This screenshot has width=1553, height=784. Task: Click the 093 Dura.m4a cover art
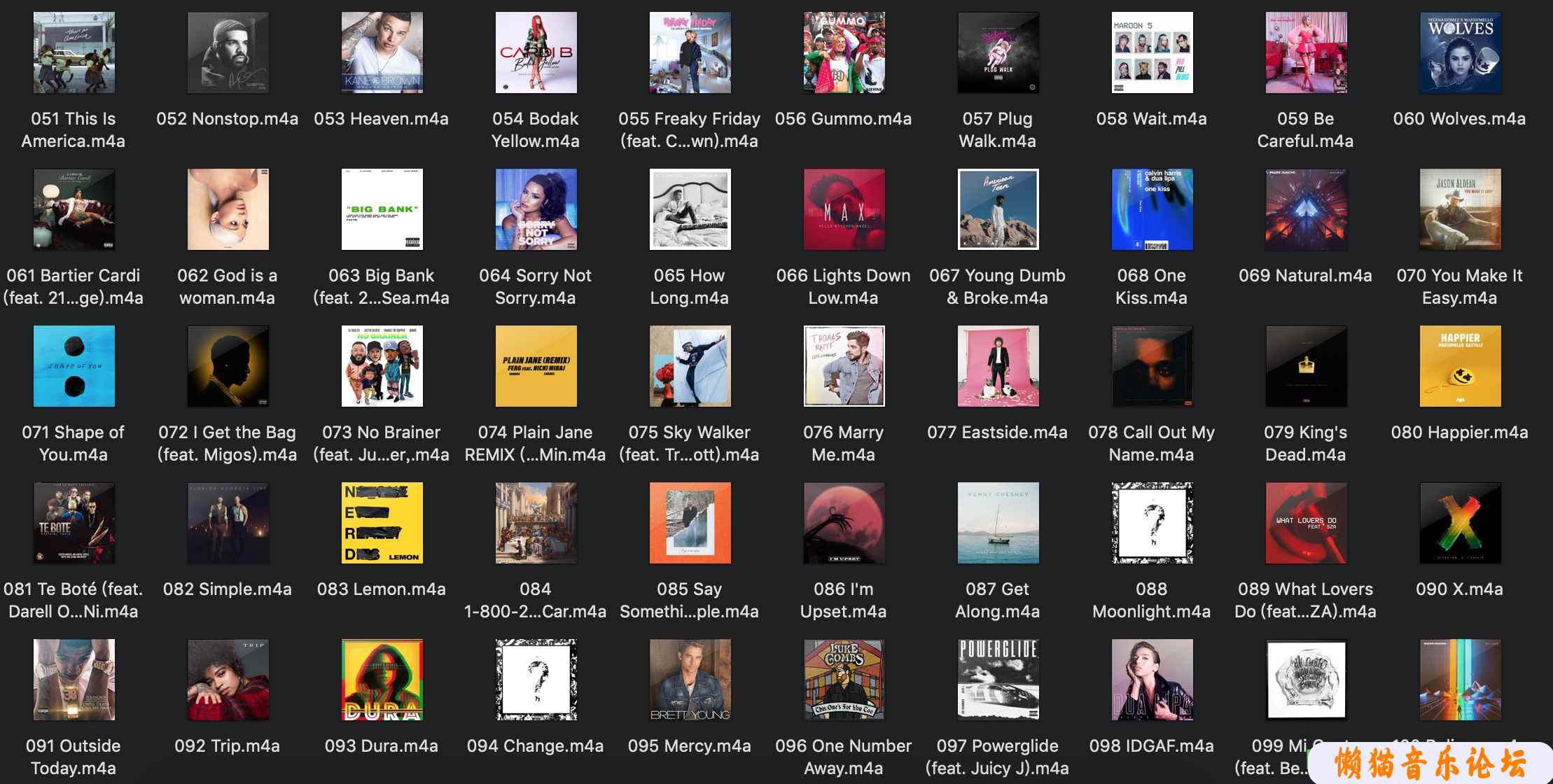click(382, 680)
